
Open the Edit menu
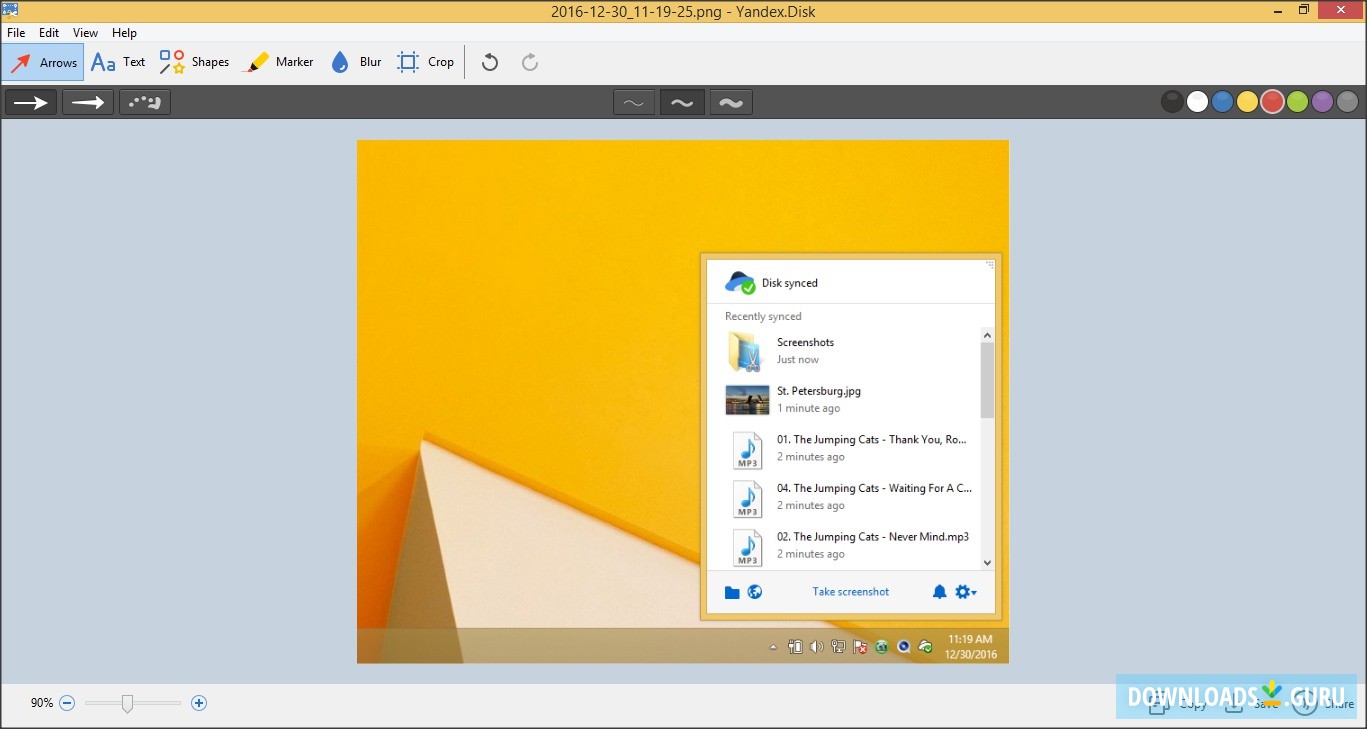(49, 33)
